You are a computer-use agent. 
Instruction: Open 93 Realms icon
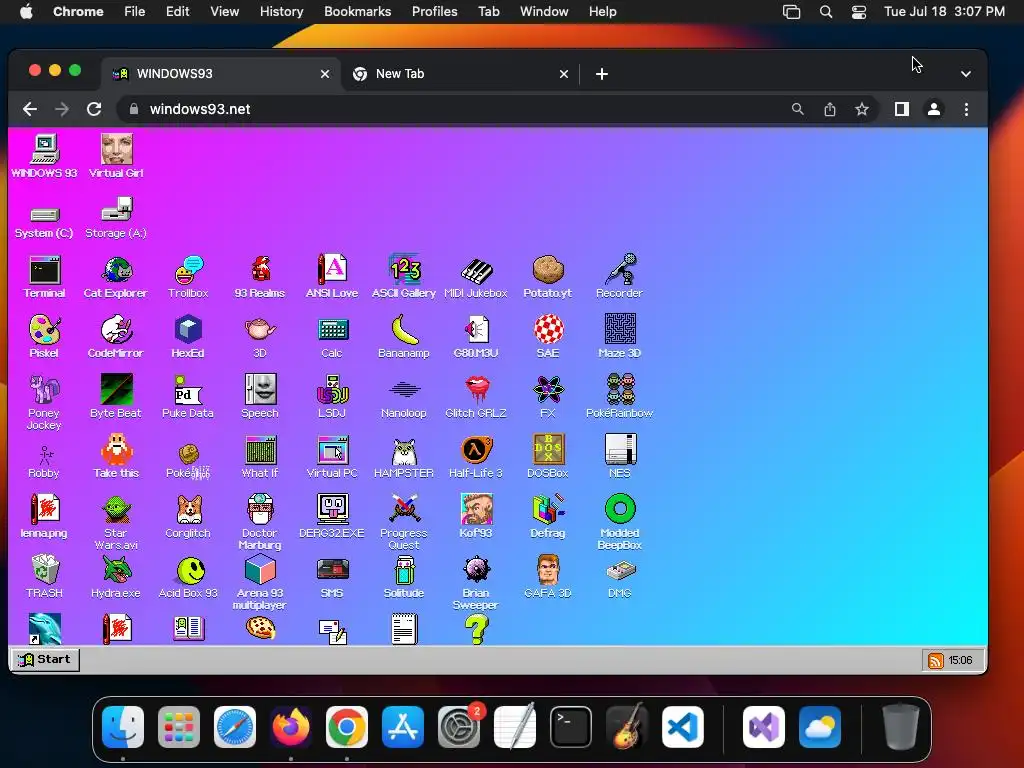[x=260, y=277]
